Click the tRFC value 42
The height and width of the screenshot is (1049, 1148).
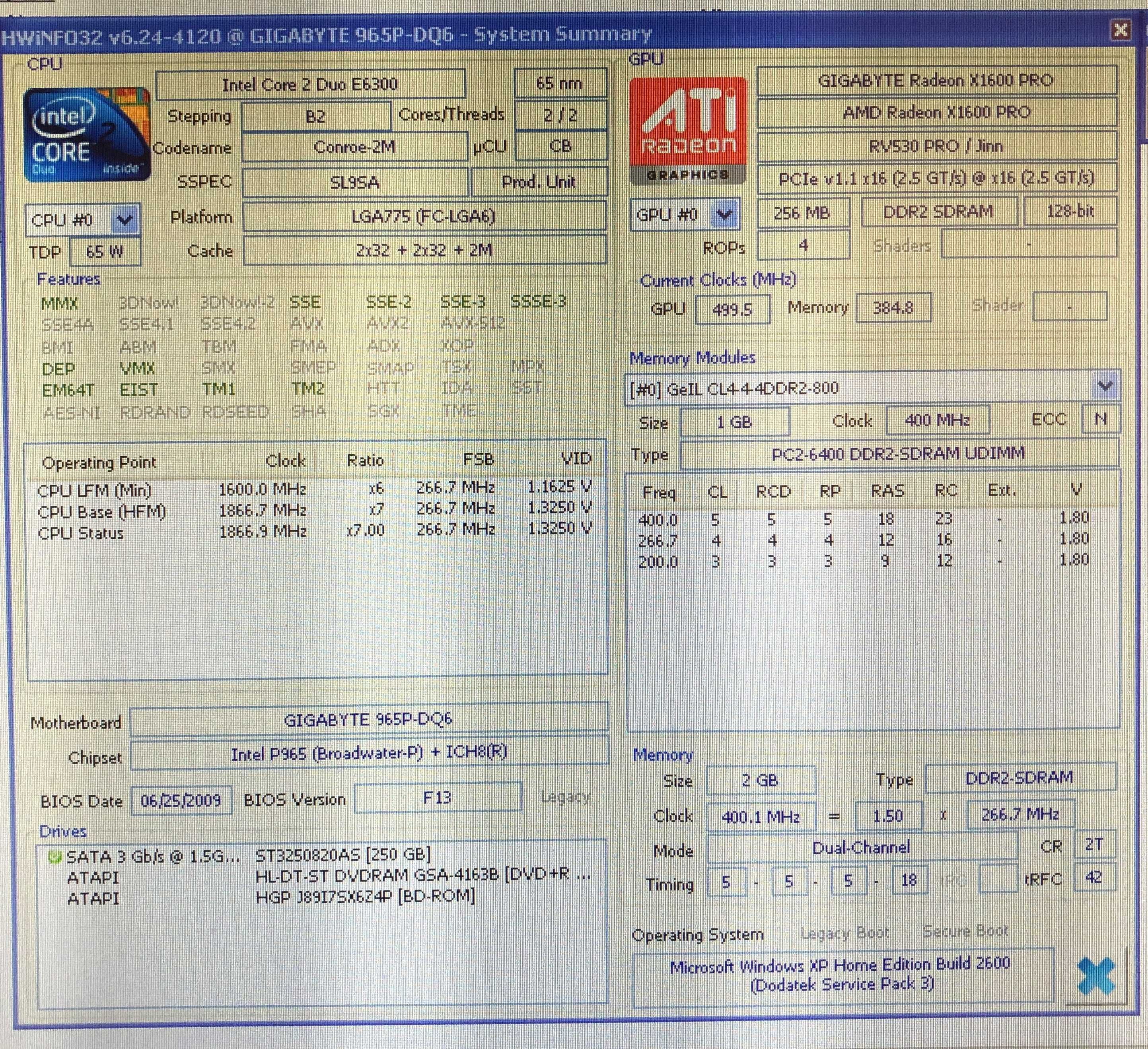pyautogui.click(x=1094, y=877)
